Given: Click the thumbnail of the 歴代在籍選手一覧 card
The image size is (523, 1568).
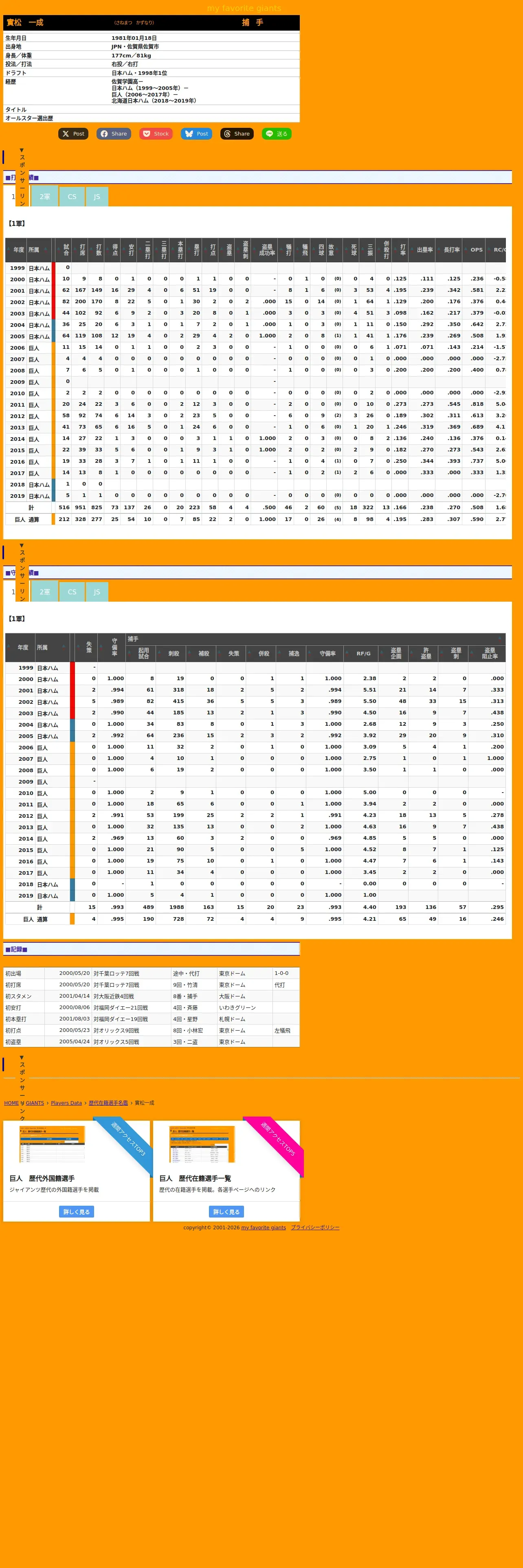Looking at the screenshot, I should pyautogui.click(x=202, y=1144).
